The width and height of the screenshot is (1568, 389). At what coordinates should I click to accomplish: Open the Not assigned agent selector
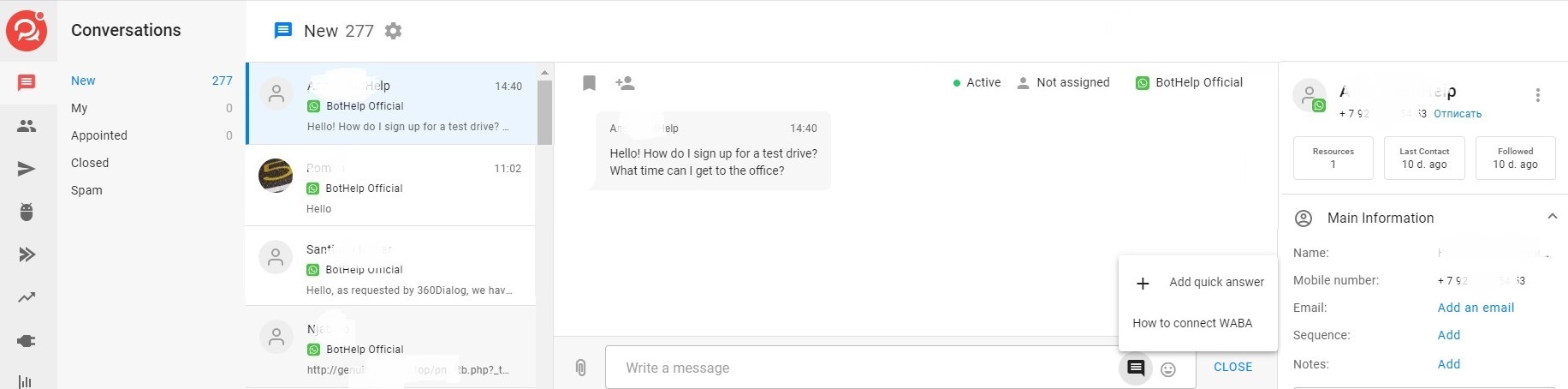(x=1063, y=83)
